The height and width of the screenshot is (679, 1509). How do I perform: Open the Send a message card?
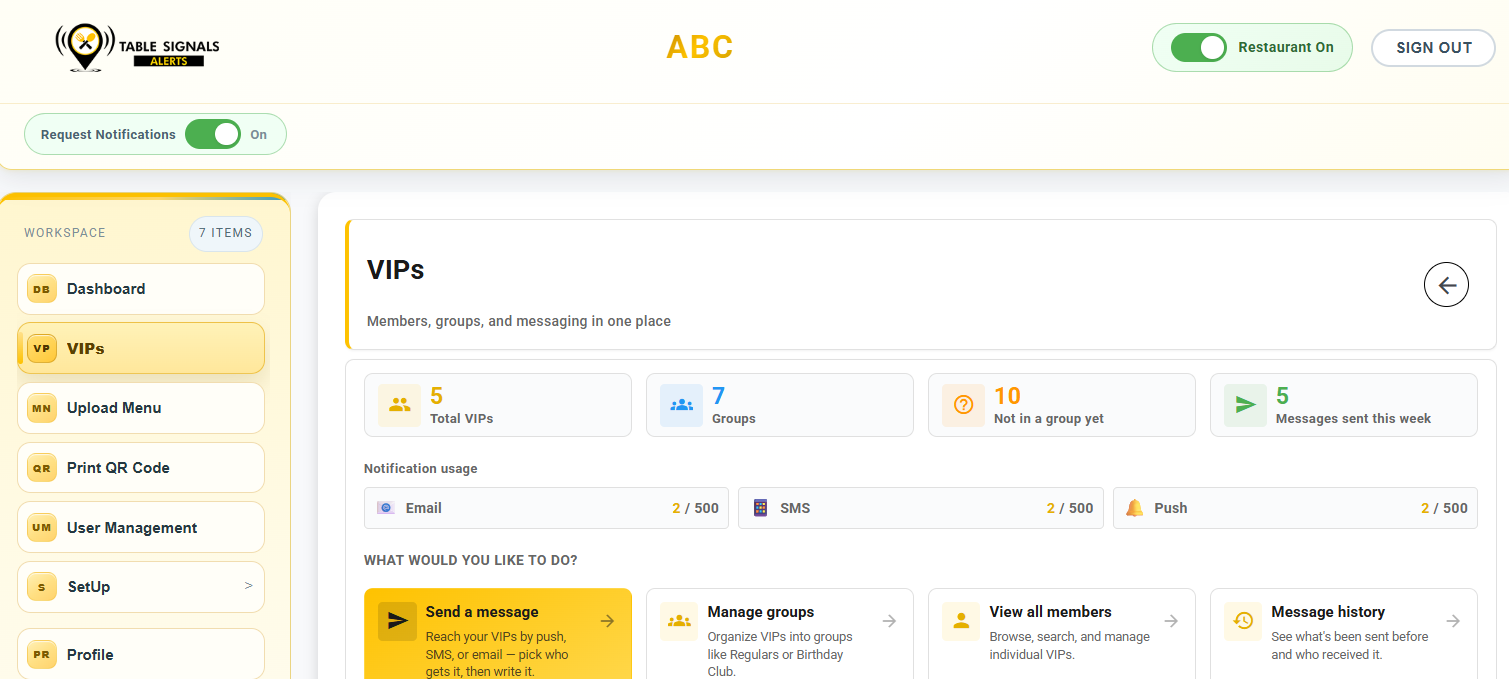[498, 634]
